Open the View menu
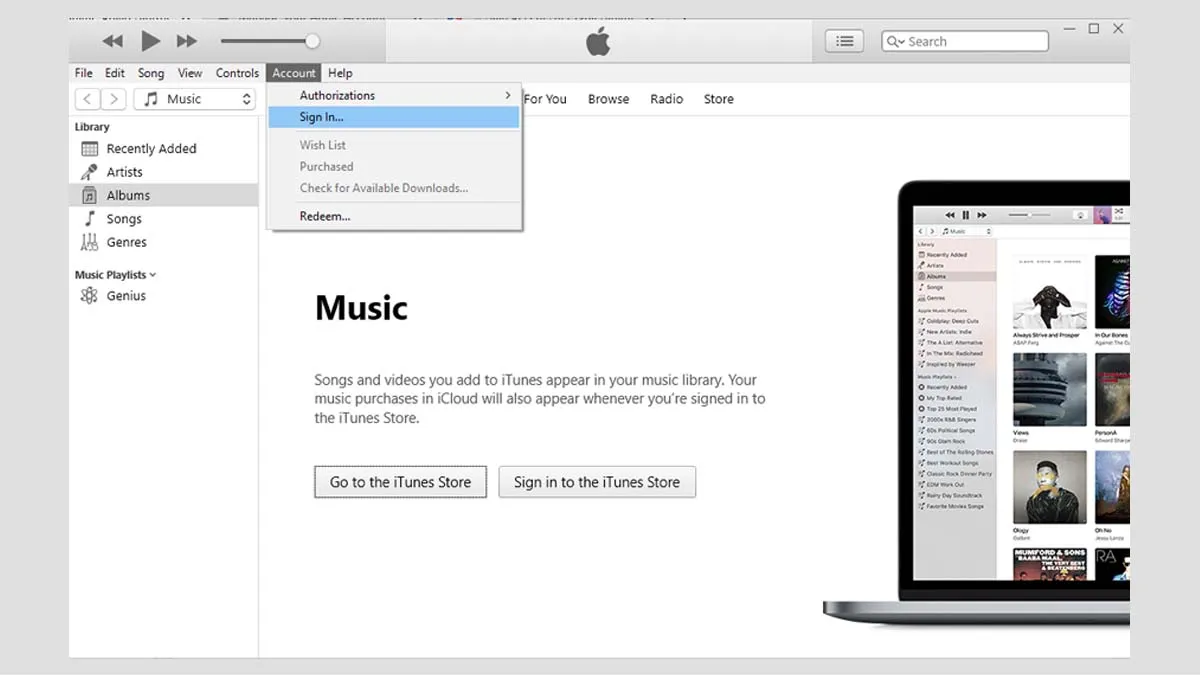The image size is (1200, 675). (x=190, y=73)
